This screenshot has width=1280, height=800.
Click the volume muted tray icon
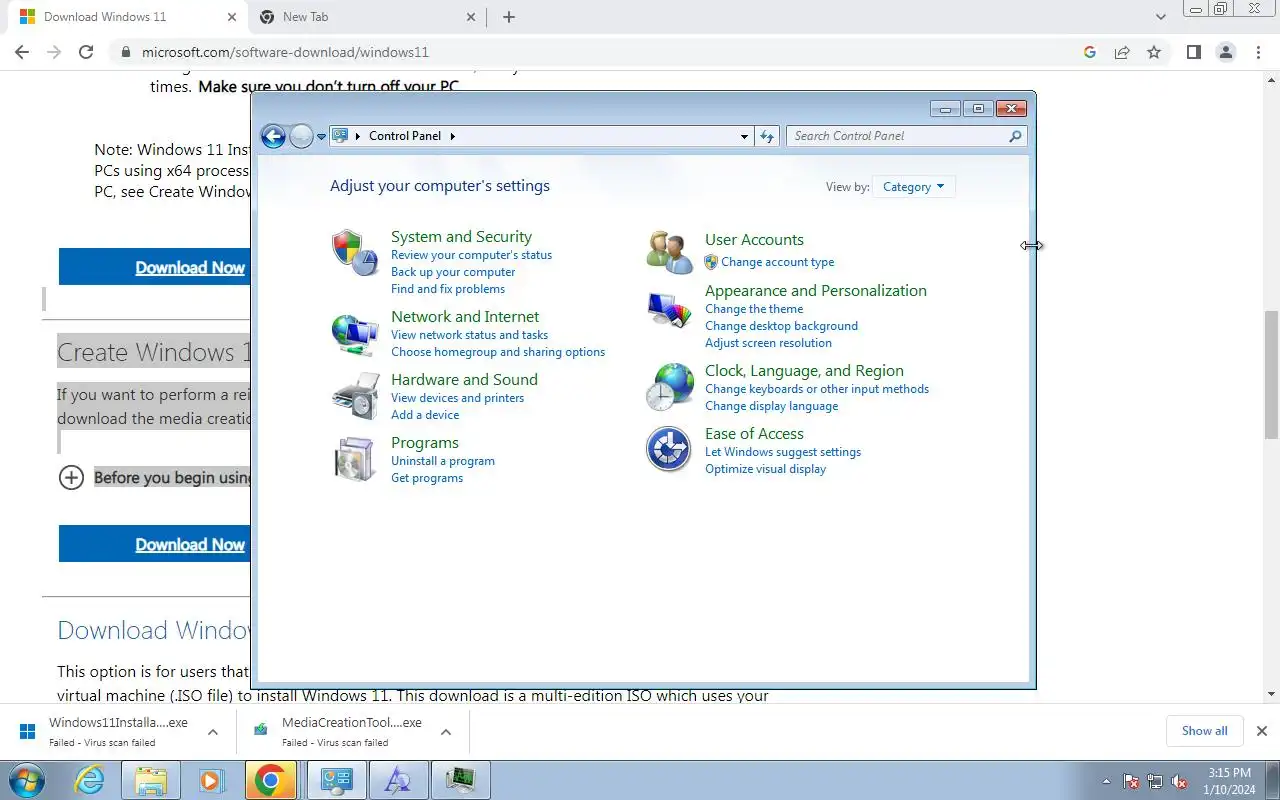point(1180,782)
